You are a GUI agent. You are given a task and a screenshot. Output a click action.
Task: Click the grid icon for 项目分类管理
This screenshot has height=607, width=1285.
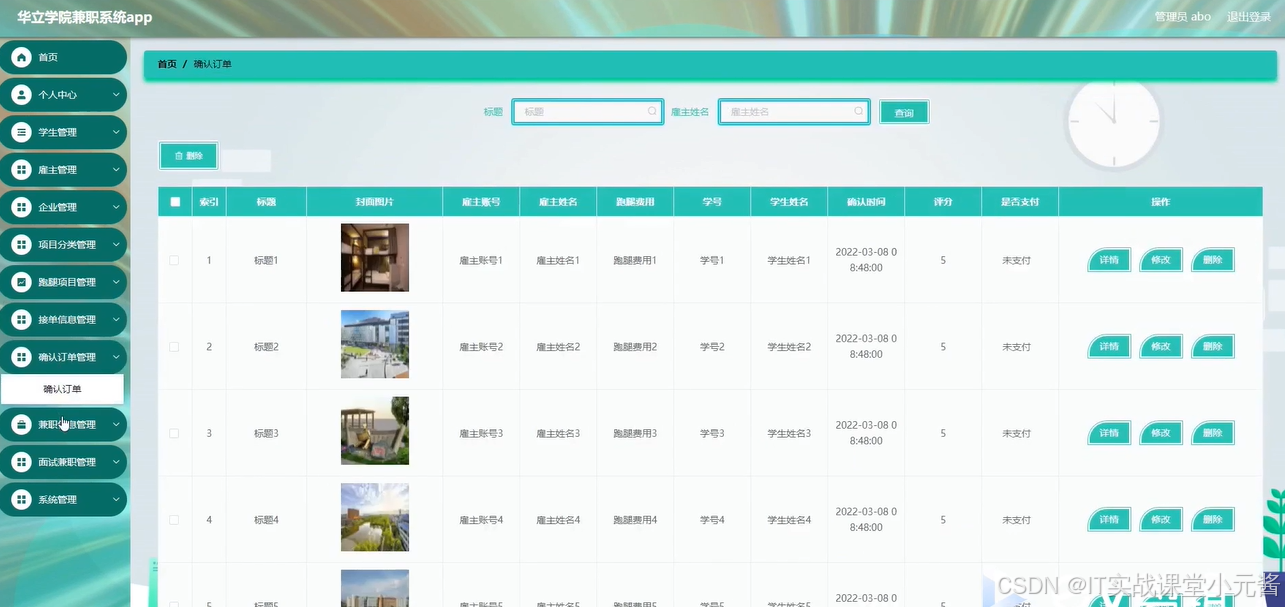pos(22,245)
